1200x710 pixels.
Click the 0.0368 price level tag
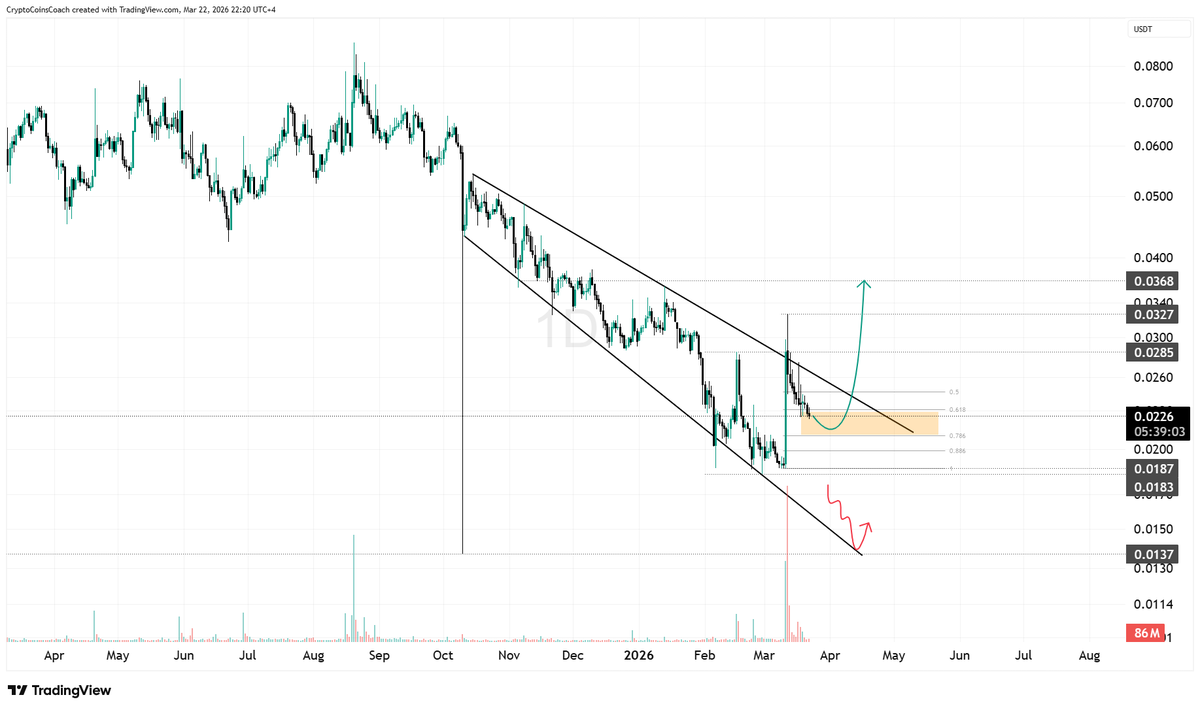[1152, 282]
